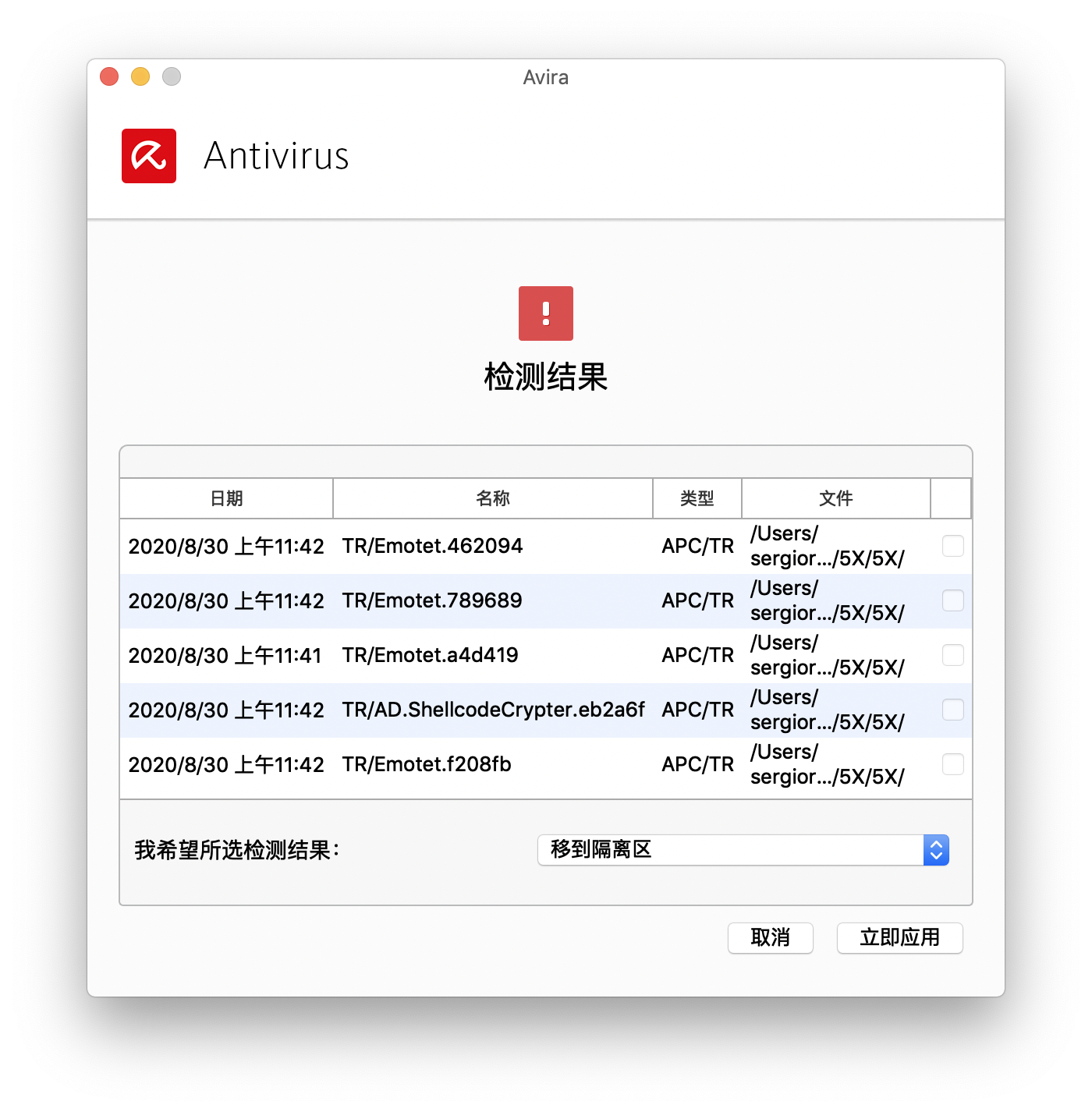Click the red exclamation warning icon

point(546,313)
